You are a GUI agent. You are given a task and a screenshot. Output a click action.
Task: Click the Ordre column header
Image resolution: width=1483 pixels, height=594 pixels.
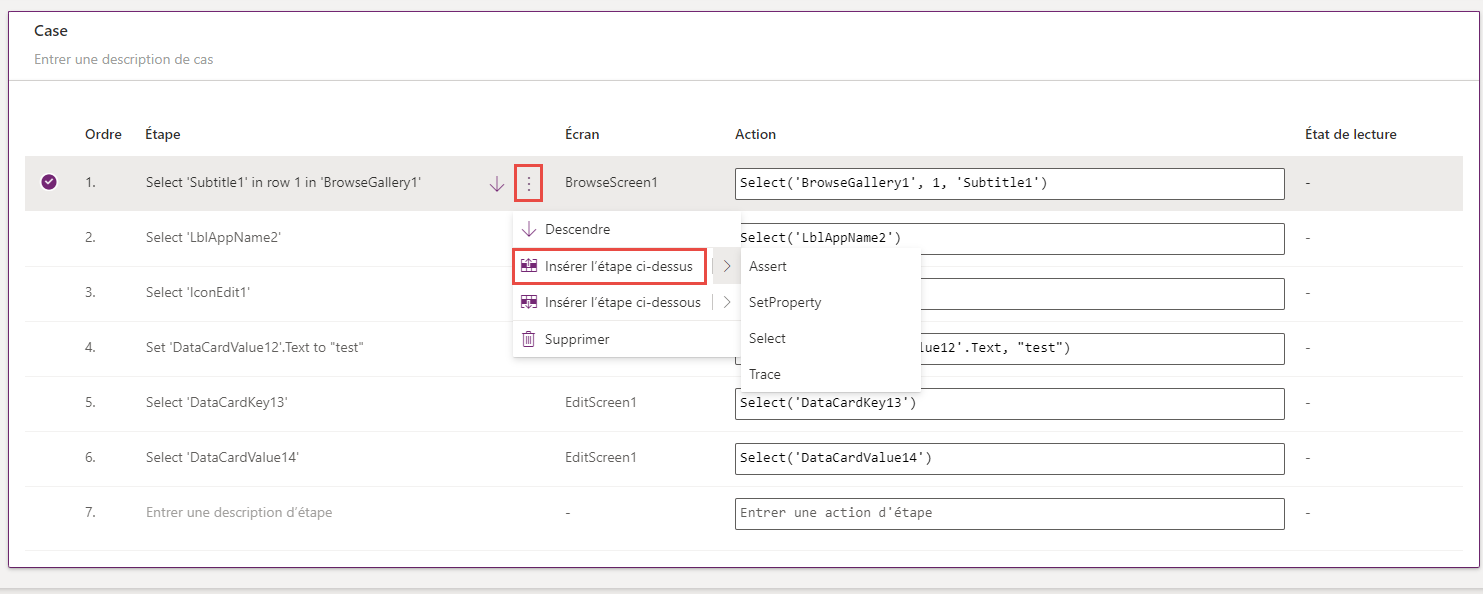[x=103, y=134]
